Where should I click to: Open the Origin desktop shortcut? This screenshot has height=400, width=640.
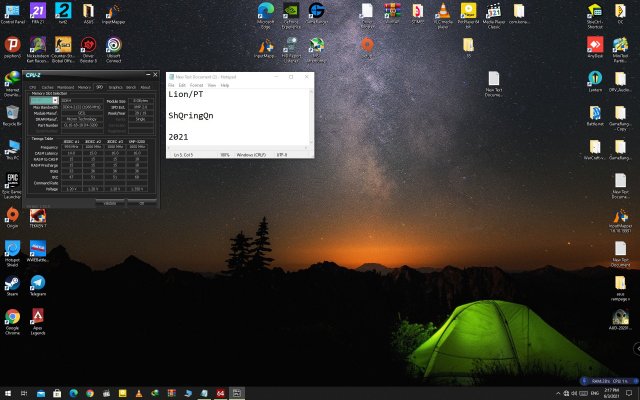coord(13,214)
